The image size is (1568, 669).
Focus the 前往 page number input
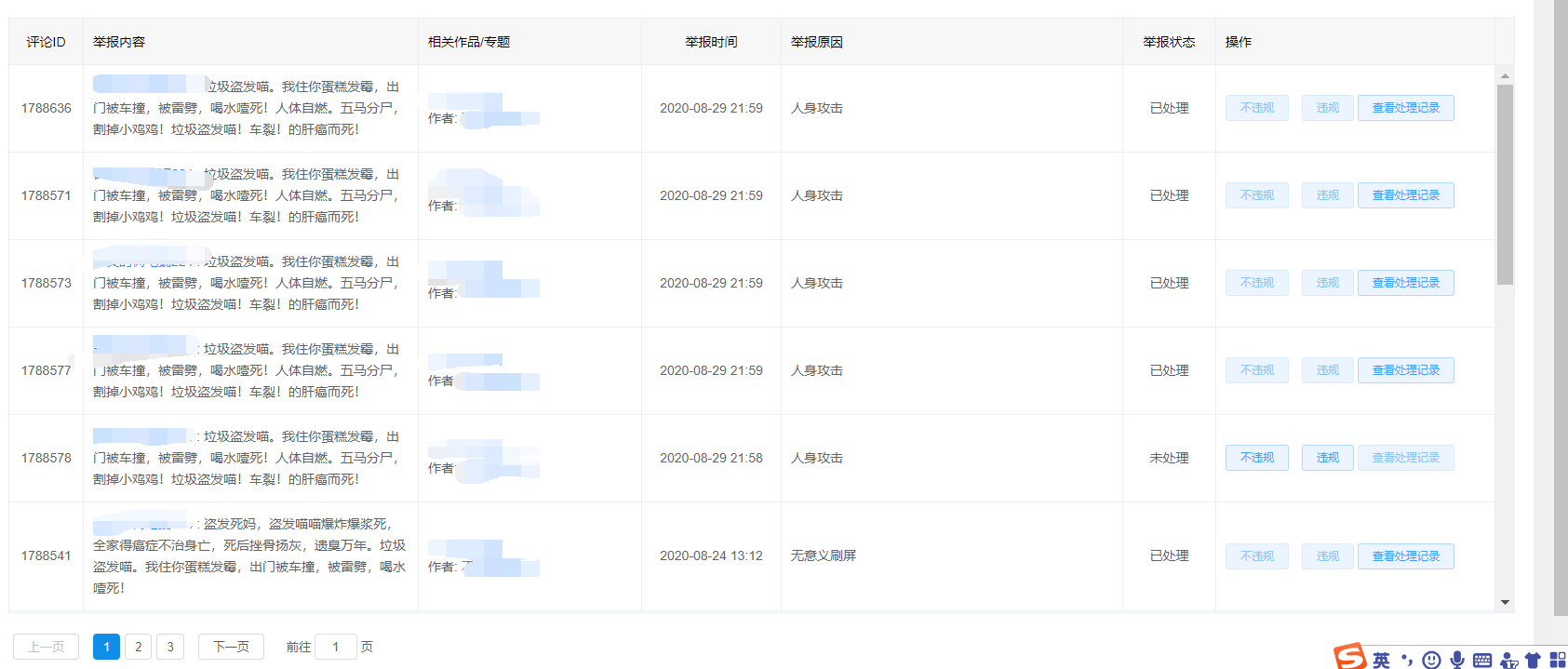click(336, 647)
